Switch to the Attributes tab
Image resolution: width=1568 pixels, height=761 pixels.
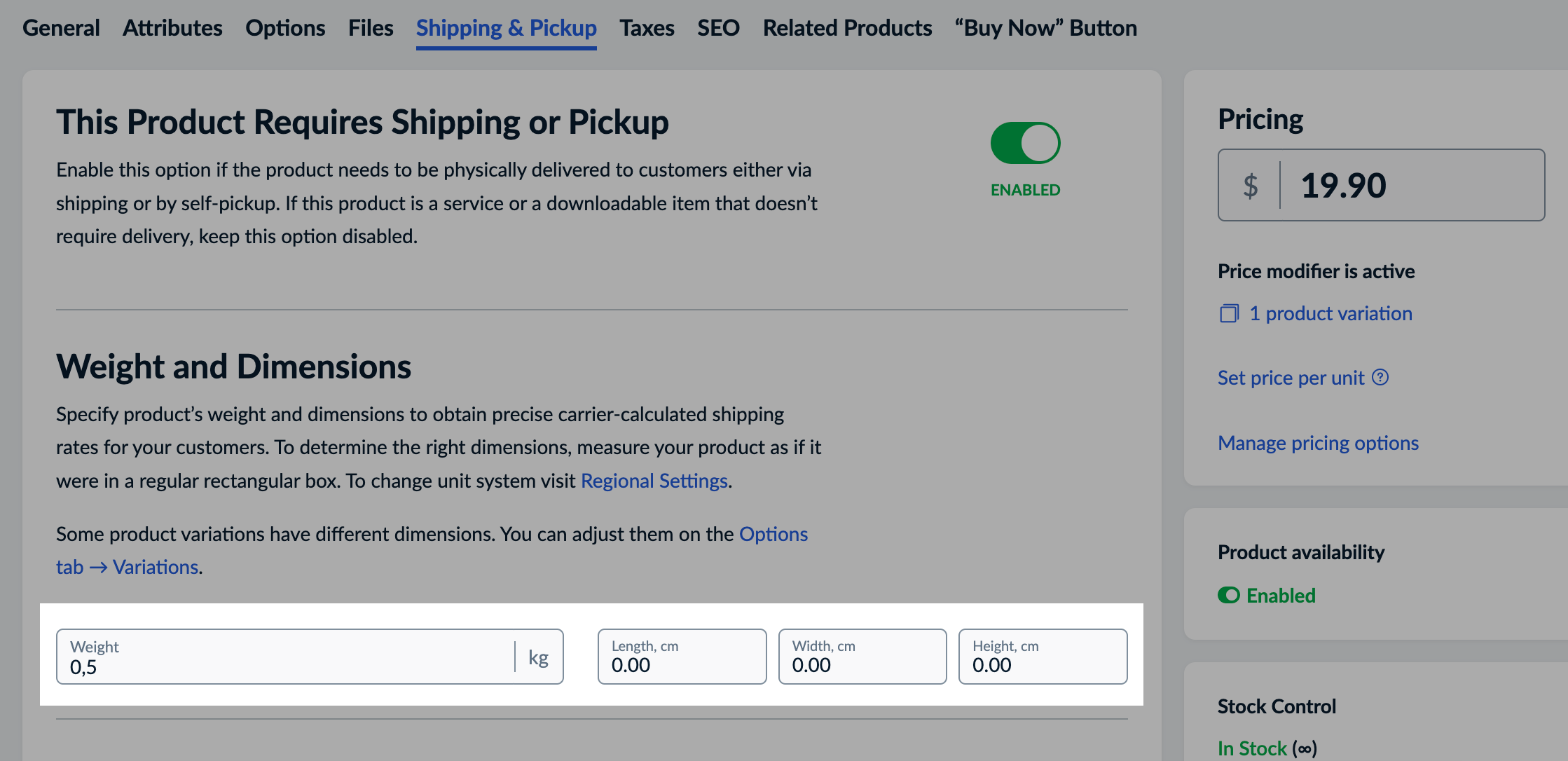(x=172, y=28)
